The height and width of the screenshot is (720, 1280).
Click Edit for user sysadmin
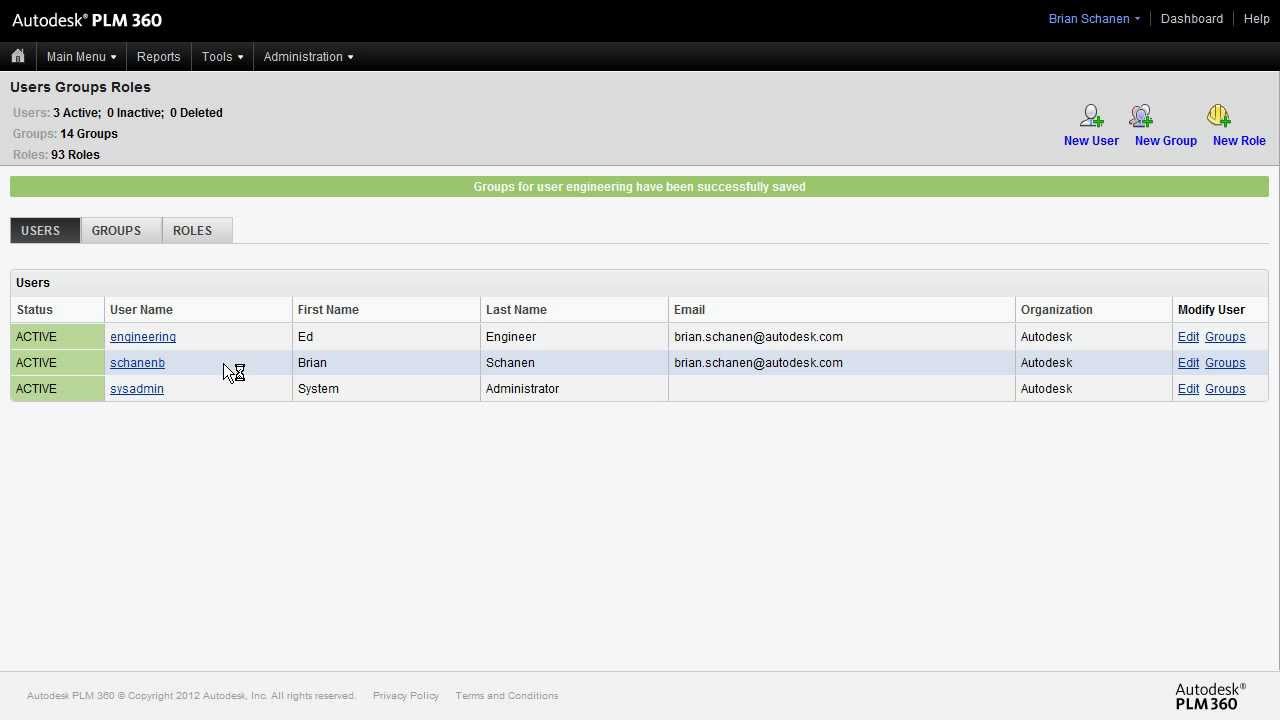[1188, 389]
